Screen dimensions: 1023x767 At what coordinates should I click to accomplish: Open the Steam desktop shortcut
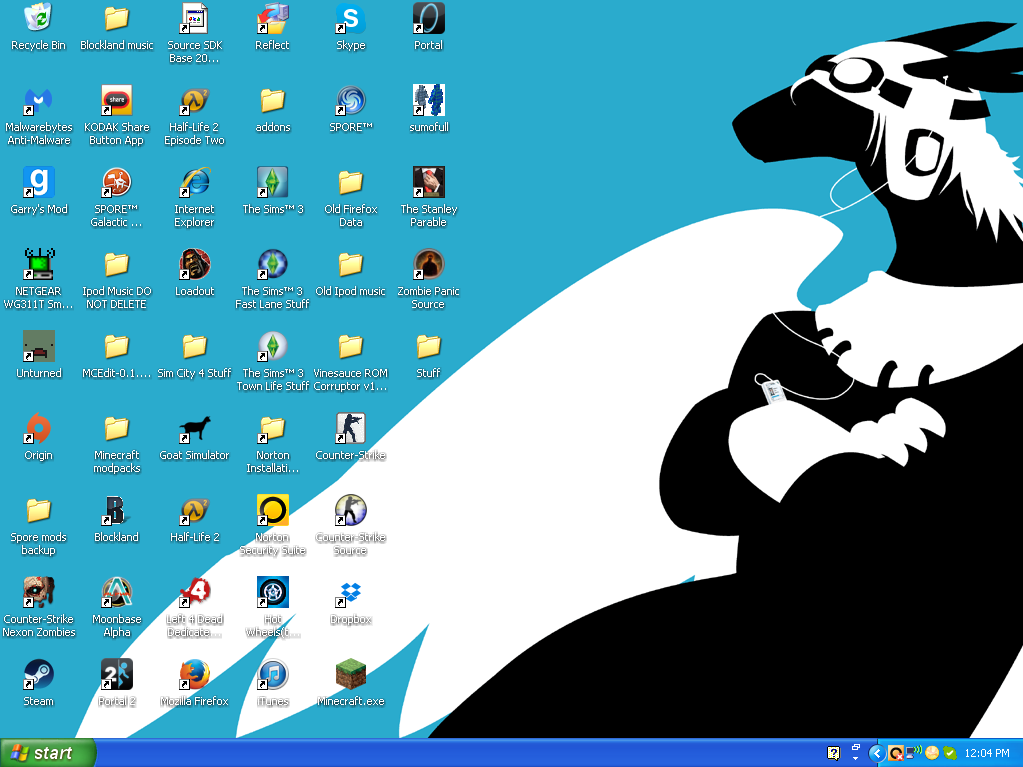tap(38, 675)
